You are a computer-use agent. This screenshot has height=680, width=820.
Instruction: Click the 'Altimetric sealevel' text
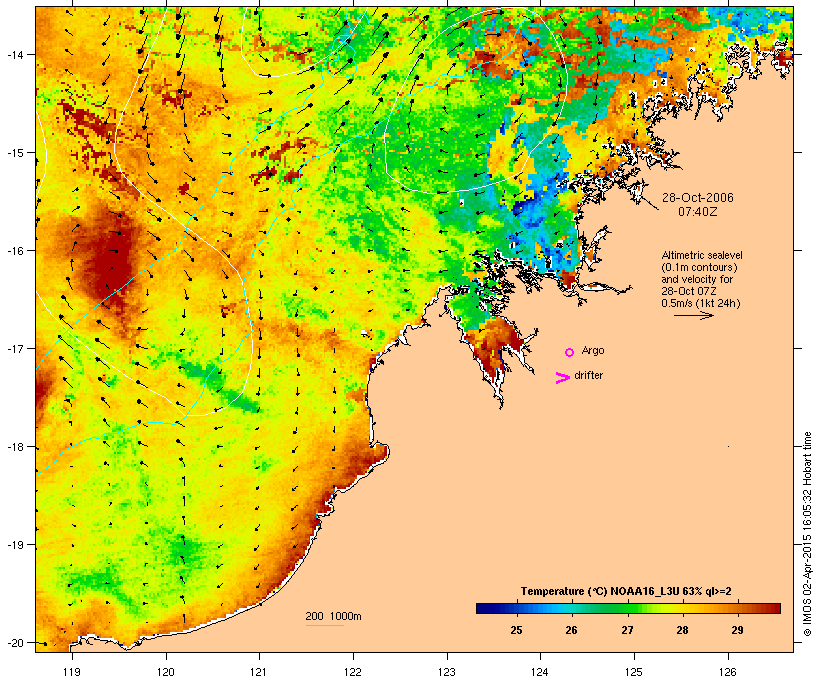tap(702, 255)
